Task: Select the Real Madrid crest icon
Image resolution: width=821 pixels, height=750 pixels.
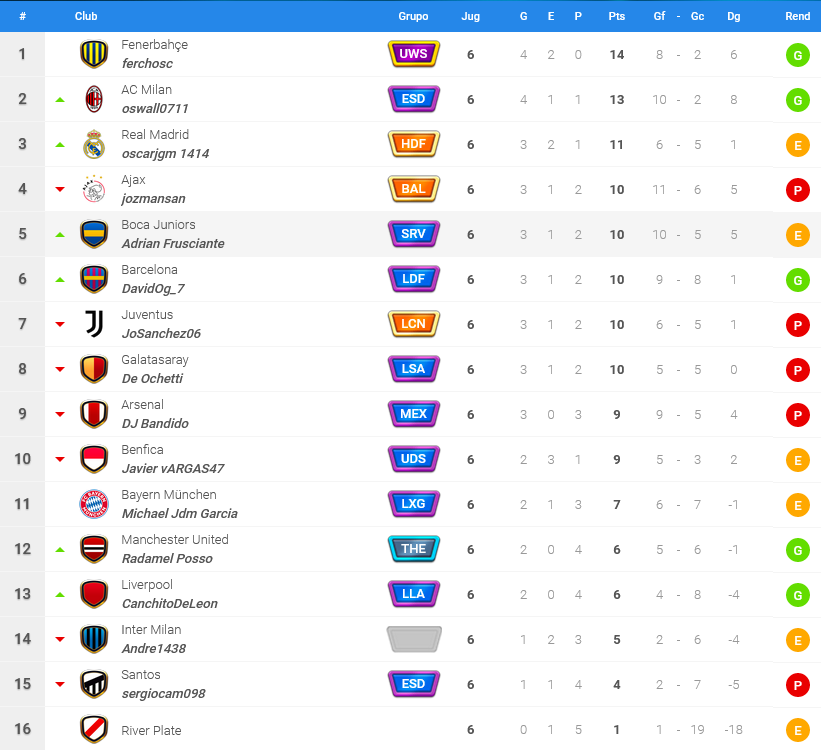Action: tap(94, 144)
